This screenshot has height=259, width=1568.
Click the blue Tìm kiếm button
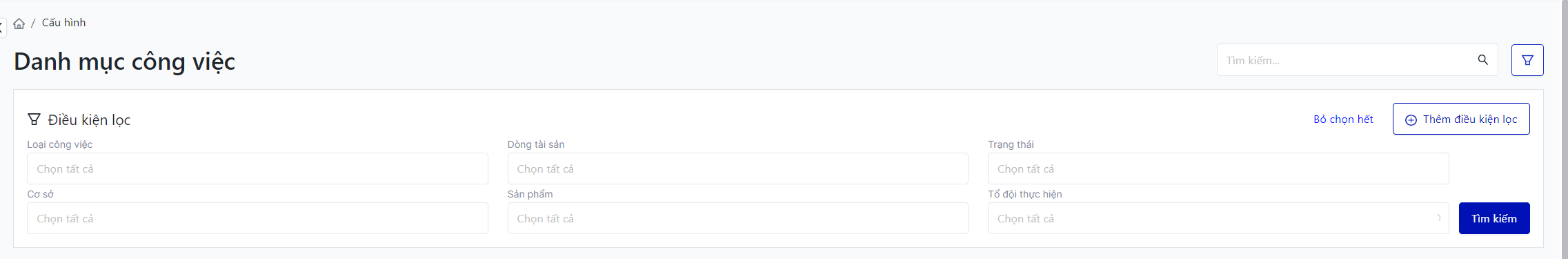tap(1494, 218)
